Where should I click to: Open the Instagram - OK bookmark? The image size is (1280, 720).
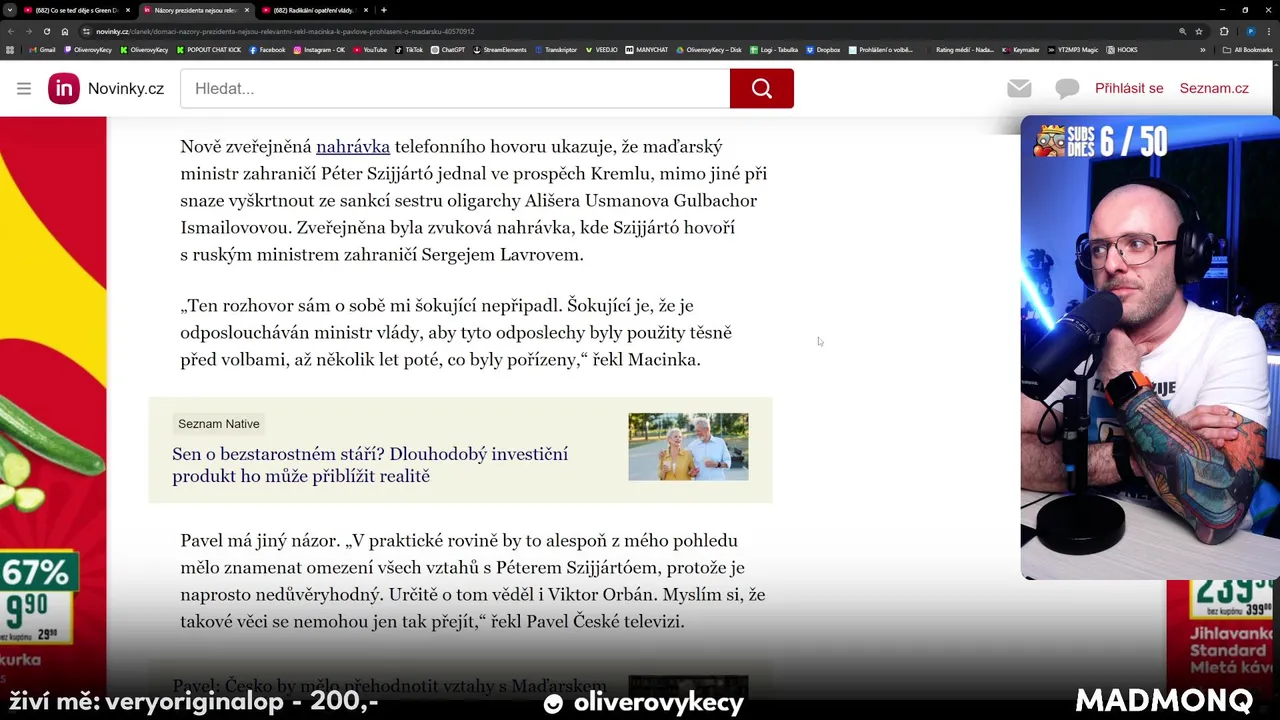click(319, 50)
